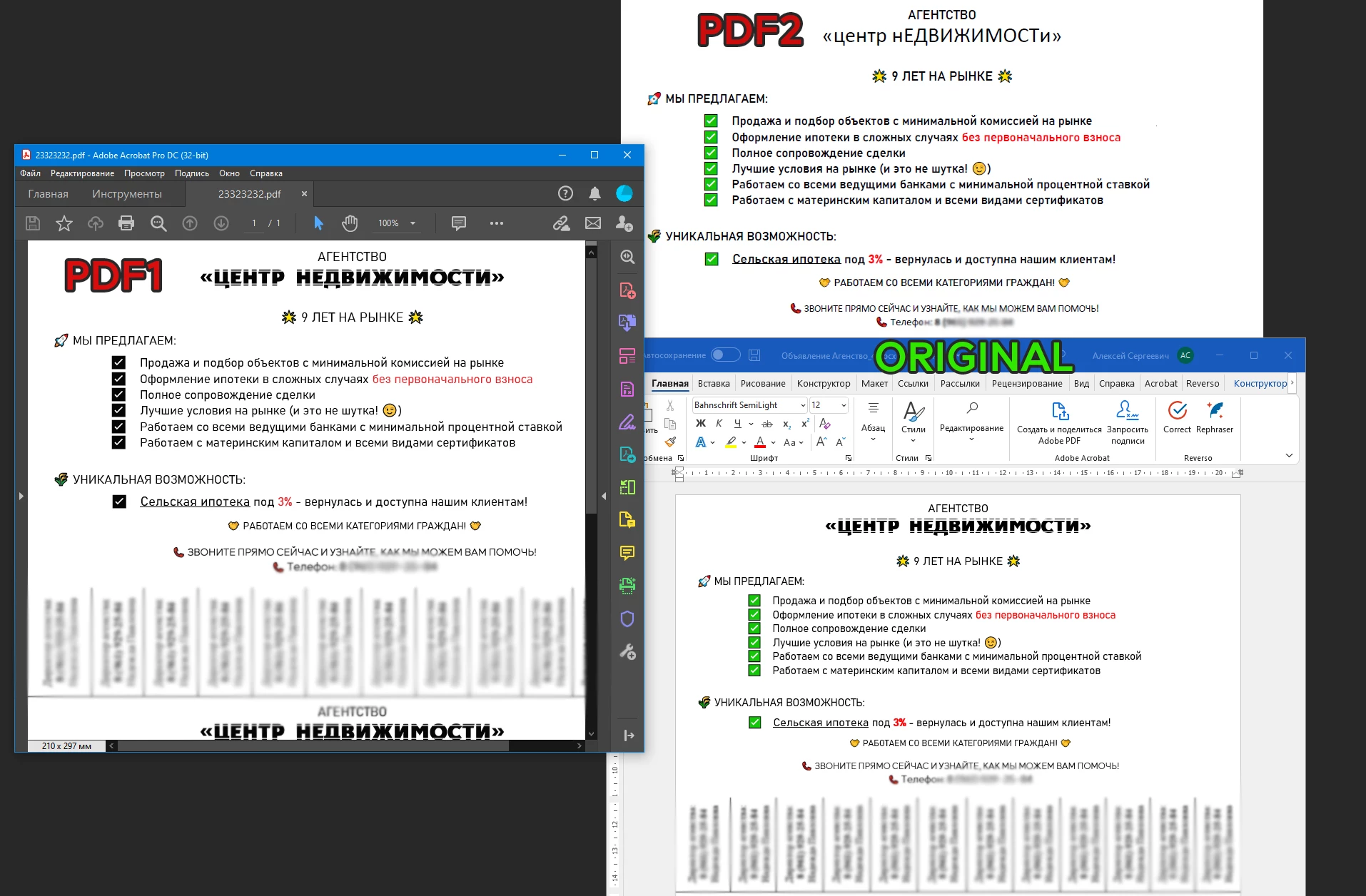Clear all formatting in Word ribbon
Viewport: 1366px width, 896px height.
coord(825,424)
